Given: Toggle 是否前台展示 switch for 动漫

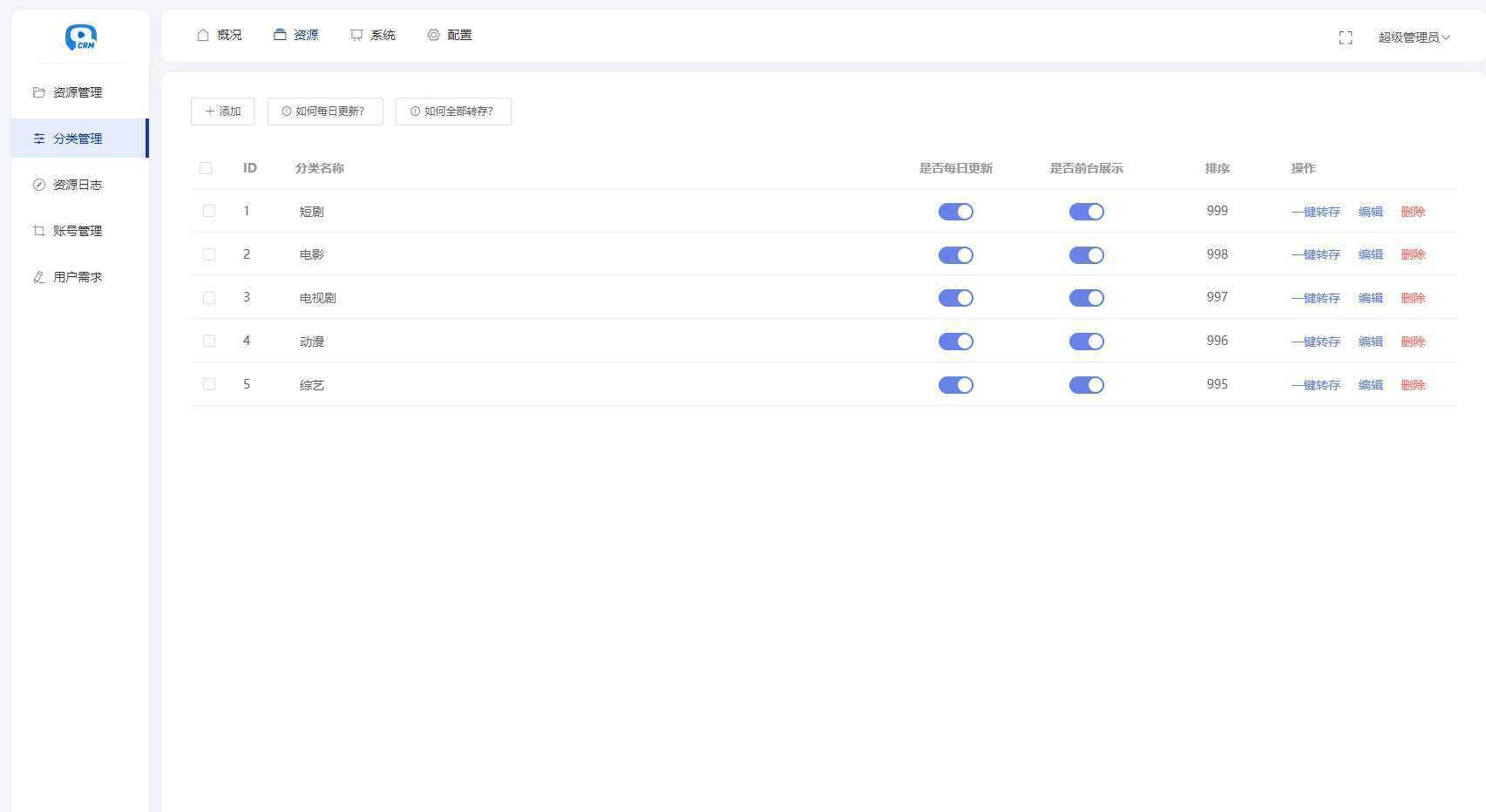Looking at the screenshot, I should (x=1086, y=342).
